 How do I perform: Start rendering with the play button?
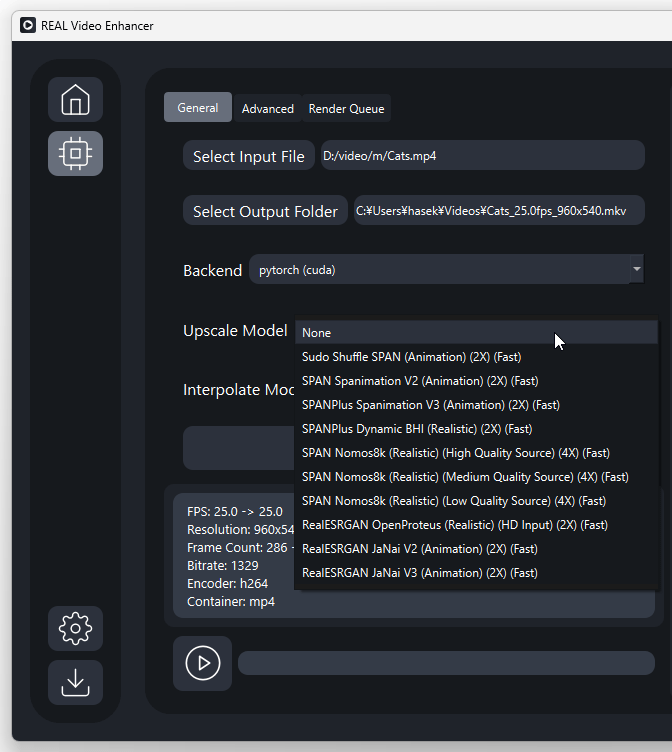[x=202, y=663]
